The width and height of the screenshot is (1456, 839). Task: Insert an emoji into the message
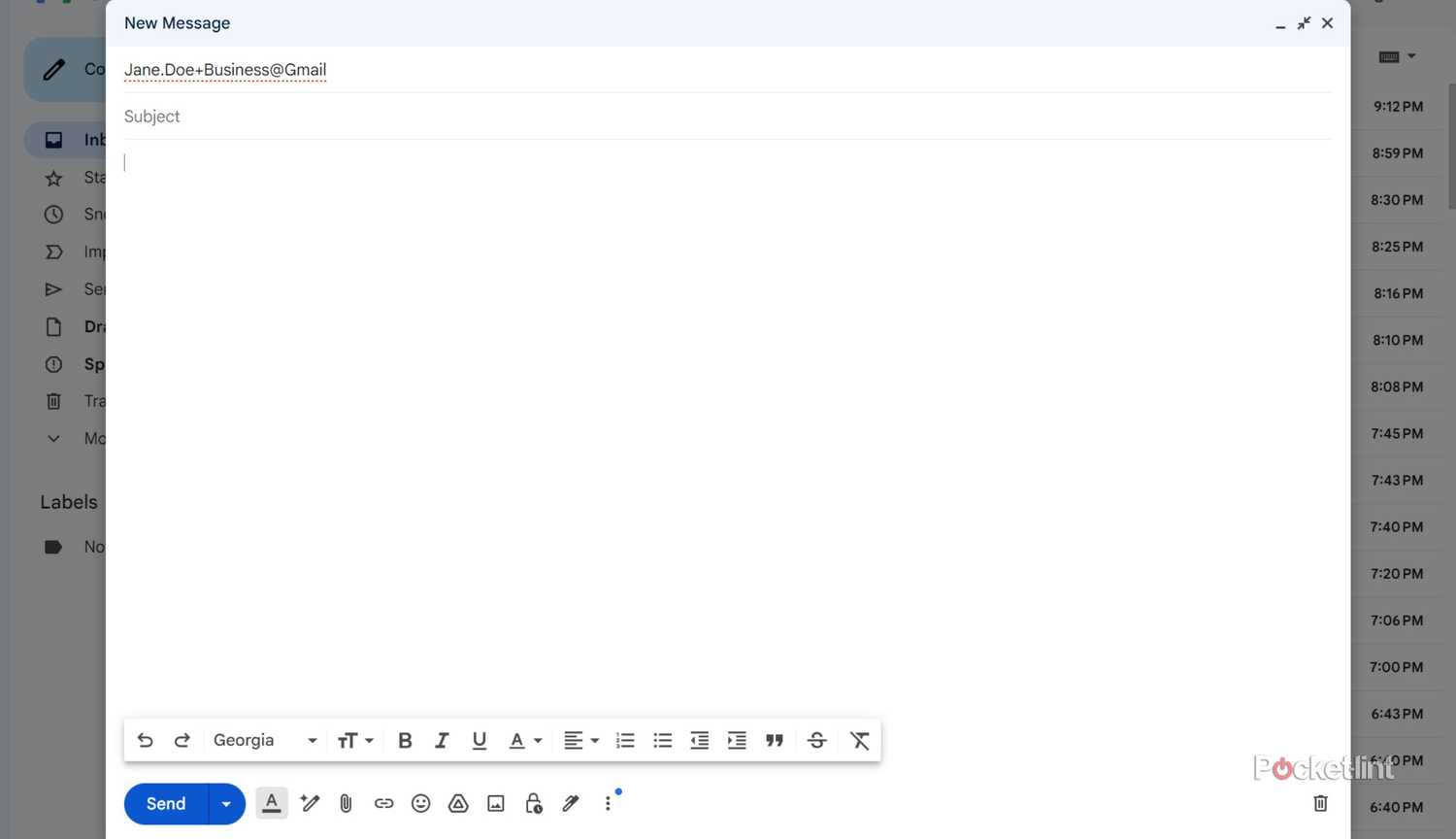tap(420, 803)
